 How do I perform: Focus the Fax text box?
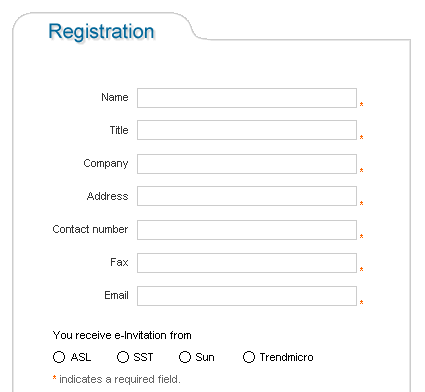click(247, 263)
